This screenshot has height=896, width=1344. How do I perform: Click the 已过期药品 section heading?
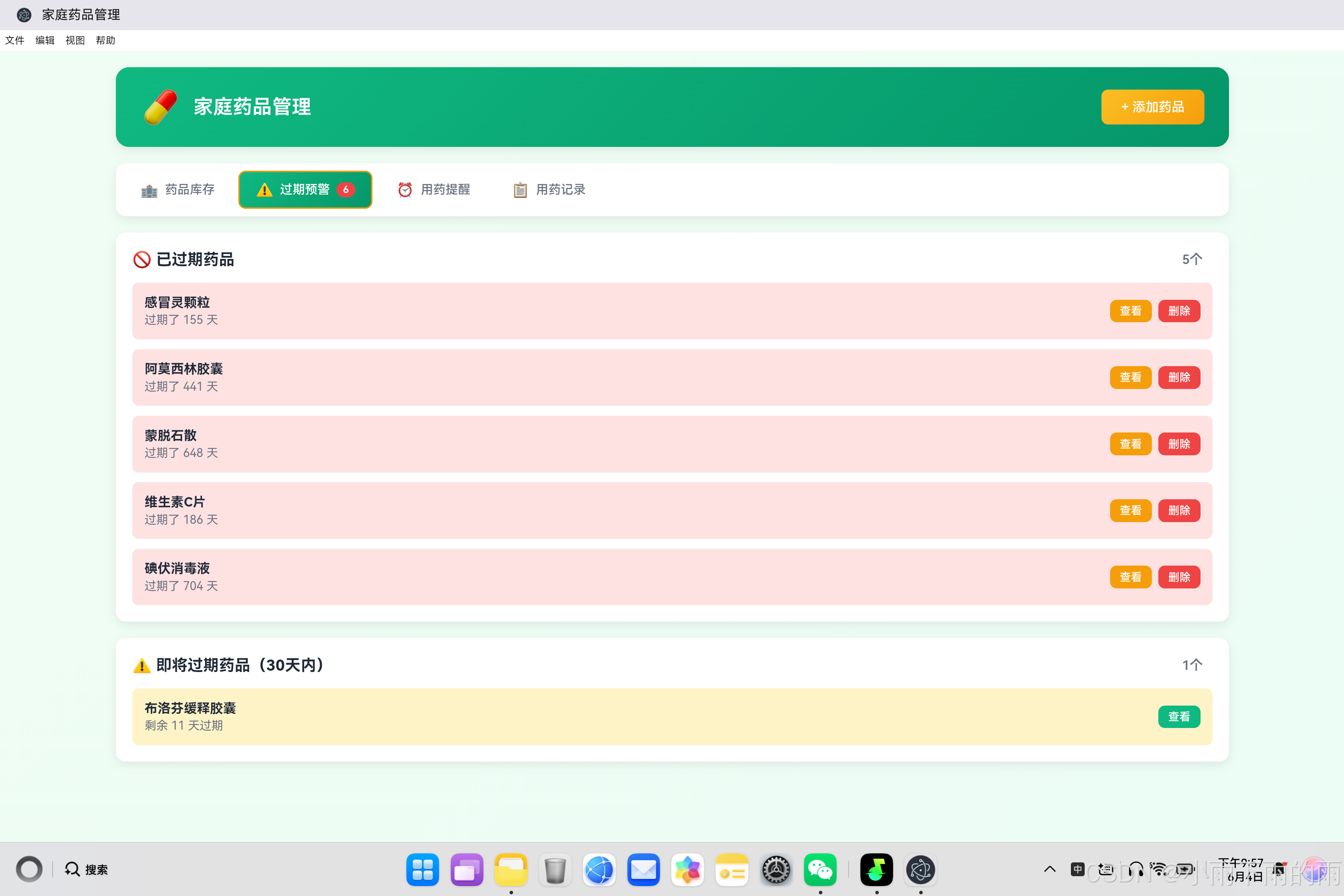coord(196,259)
